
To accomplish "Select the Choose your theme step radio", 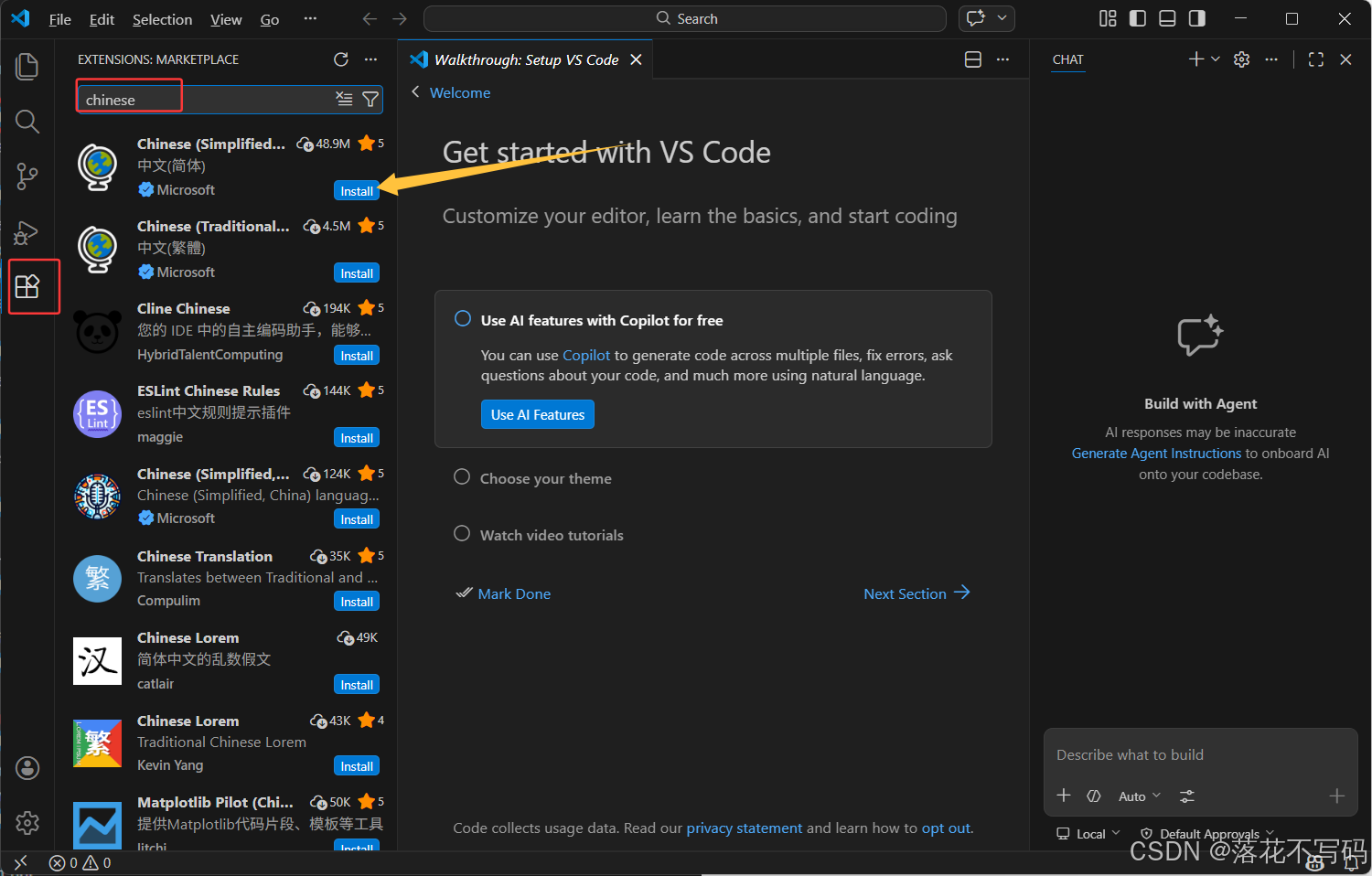I will click(x=463, y=477).
